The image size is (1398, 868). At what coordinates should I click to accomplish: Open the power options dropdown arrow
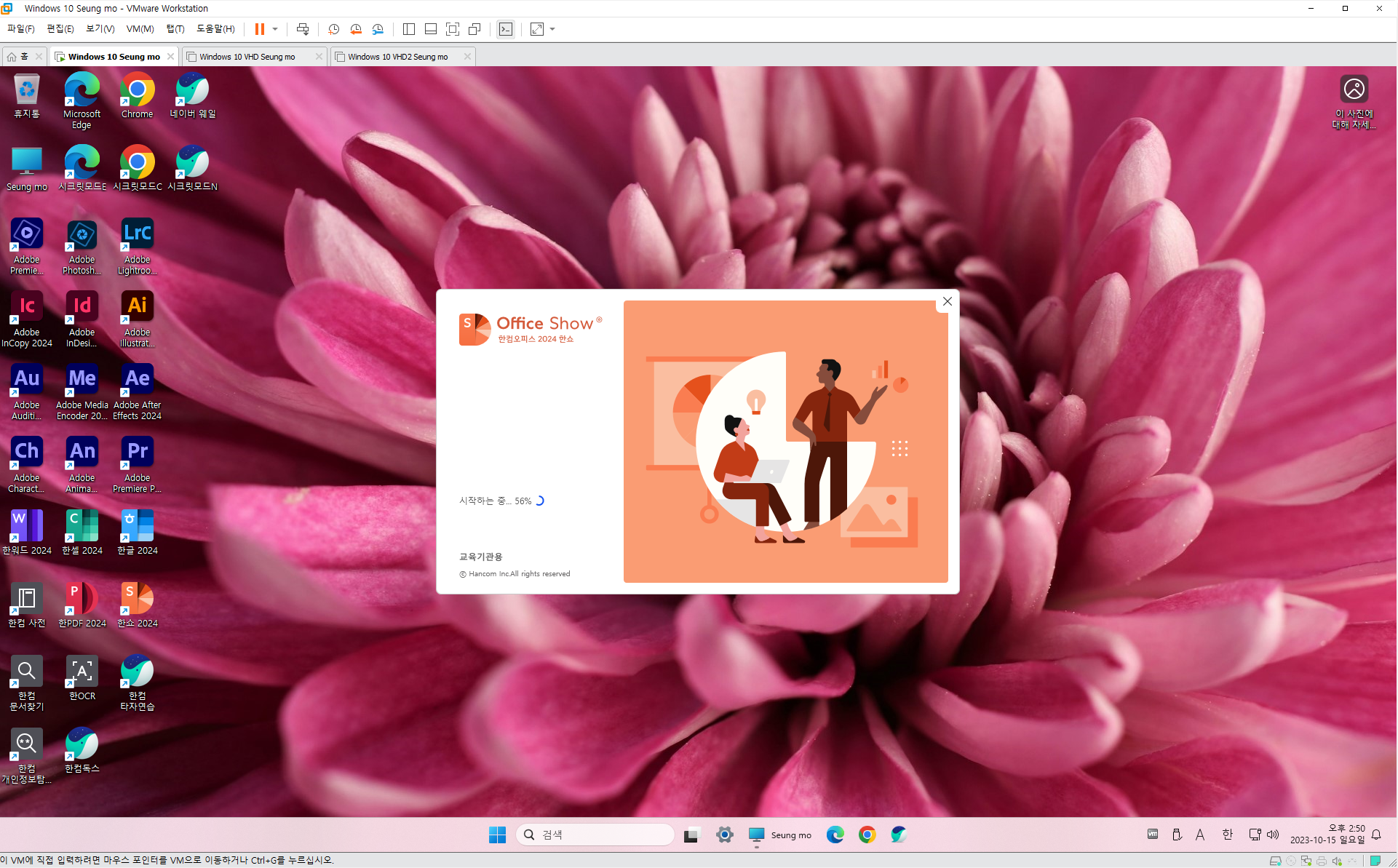(275, 29)
